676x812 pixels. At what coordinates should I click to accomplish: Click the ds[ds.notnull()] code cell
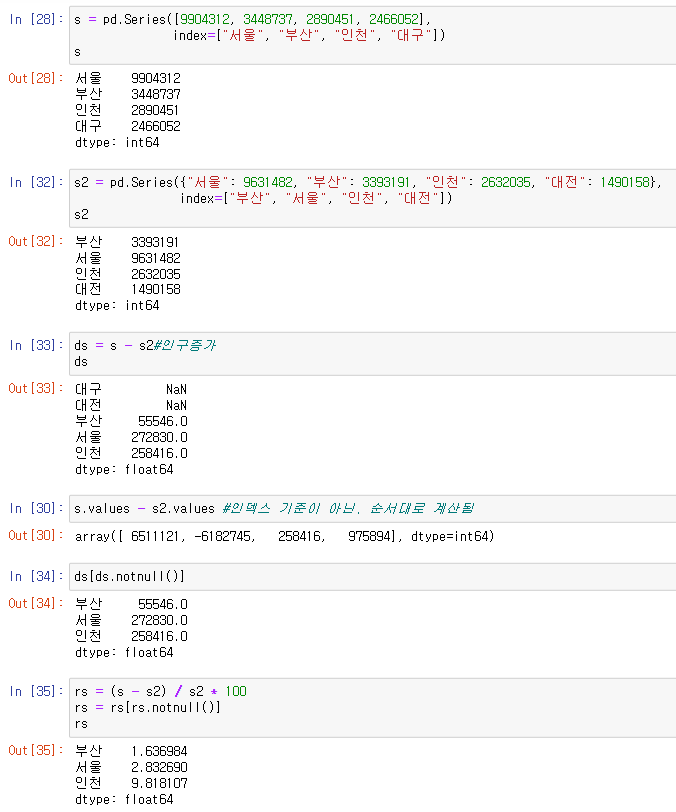coord(372,576)
